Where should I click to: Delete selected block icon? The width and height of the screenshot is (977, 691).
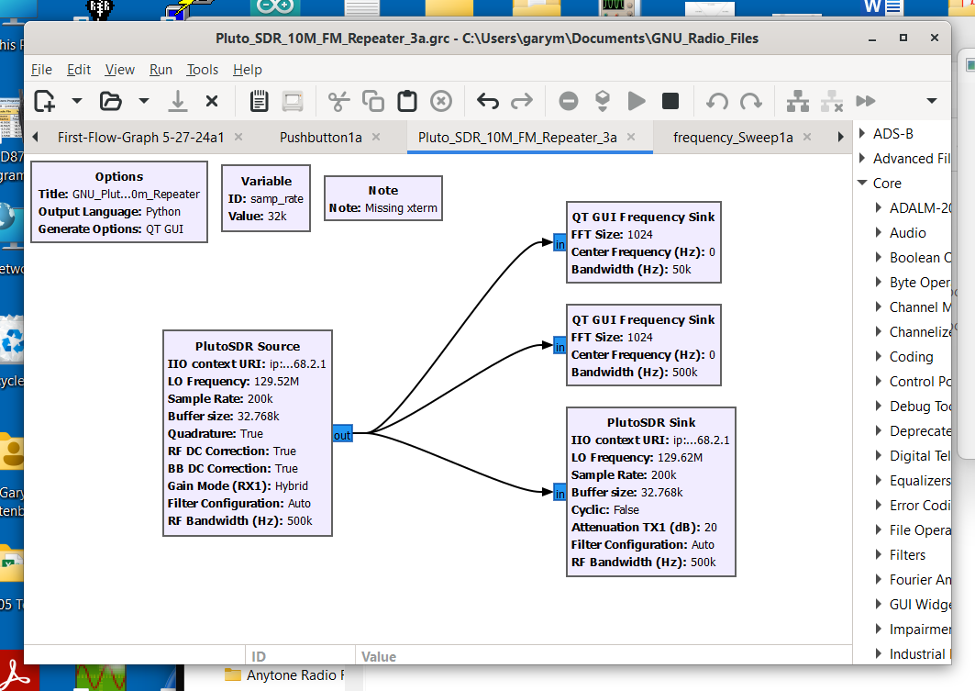(441, 101)
